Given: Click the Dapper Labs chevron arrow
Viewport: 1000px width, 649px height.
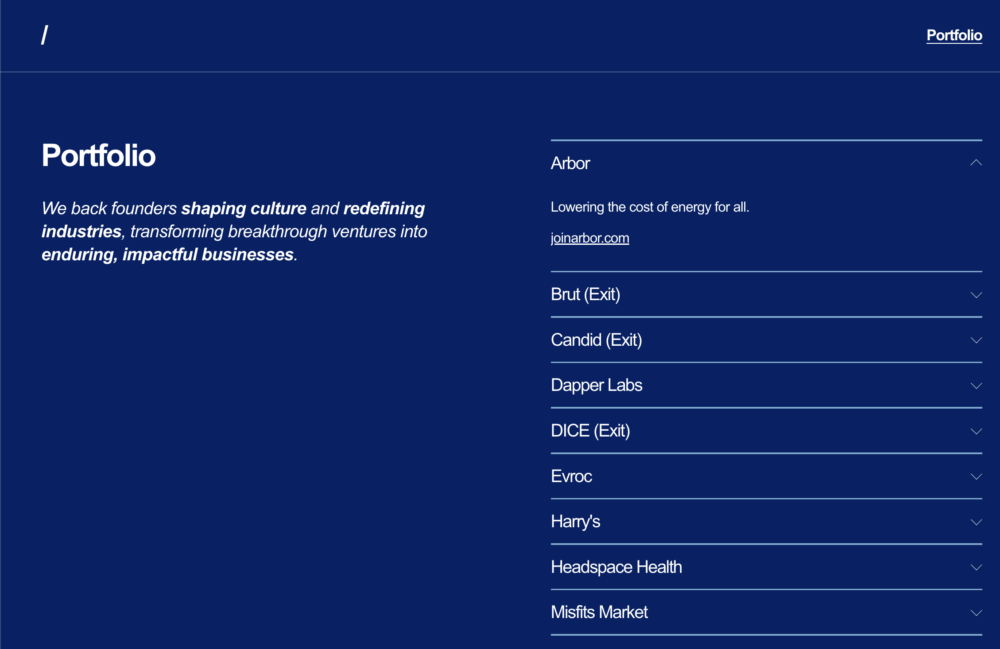Looking at the screenshot, I should [x=976, y=385].
